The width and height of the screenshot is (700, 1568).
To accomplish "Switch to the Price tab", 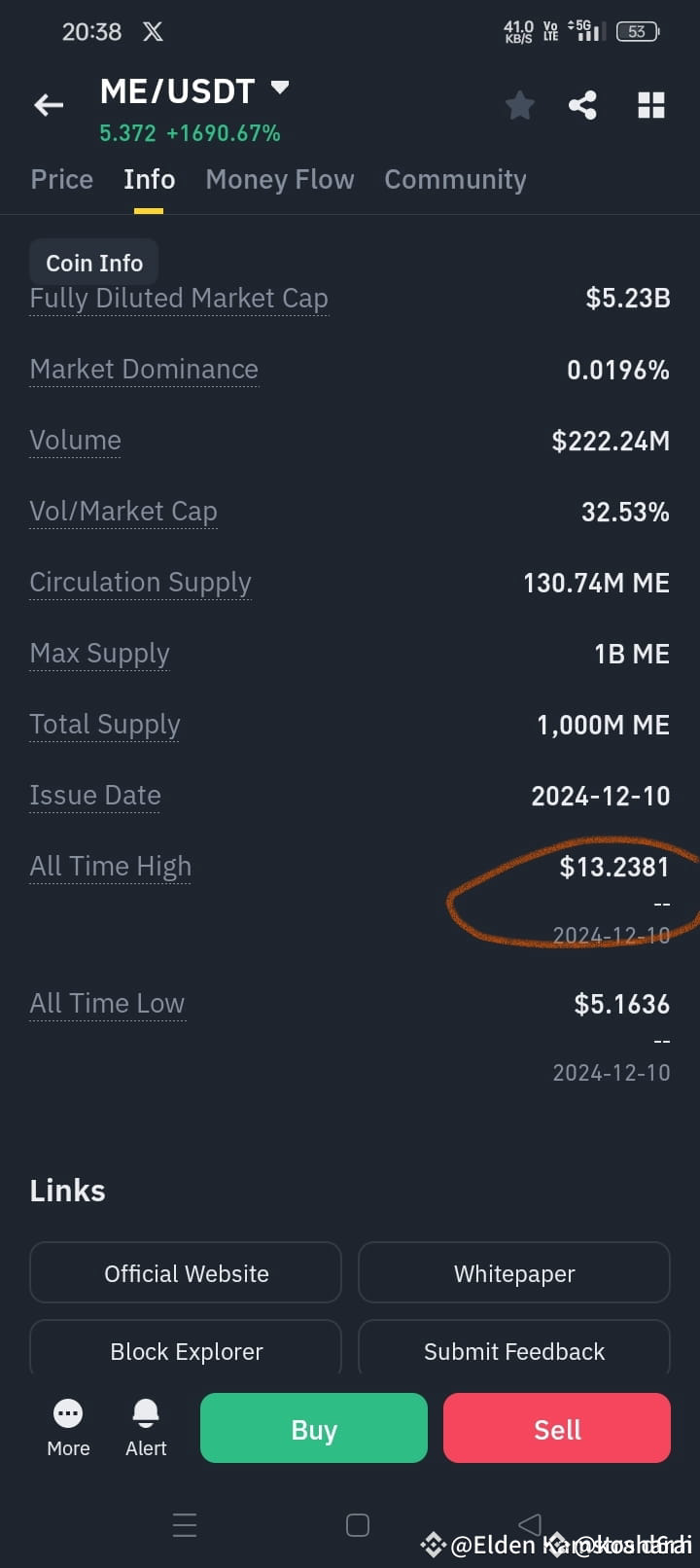I will [62, 179].
